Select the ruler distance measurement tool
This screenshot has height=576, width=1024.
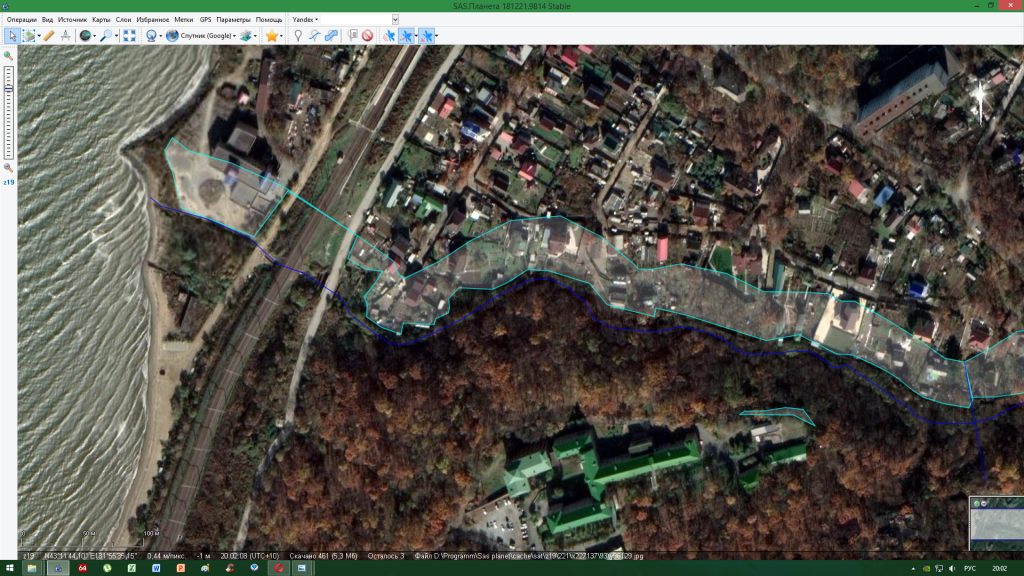click(x=48, y=35)
